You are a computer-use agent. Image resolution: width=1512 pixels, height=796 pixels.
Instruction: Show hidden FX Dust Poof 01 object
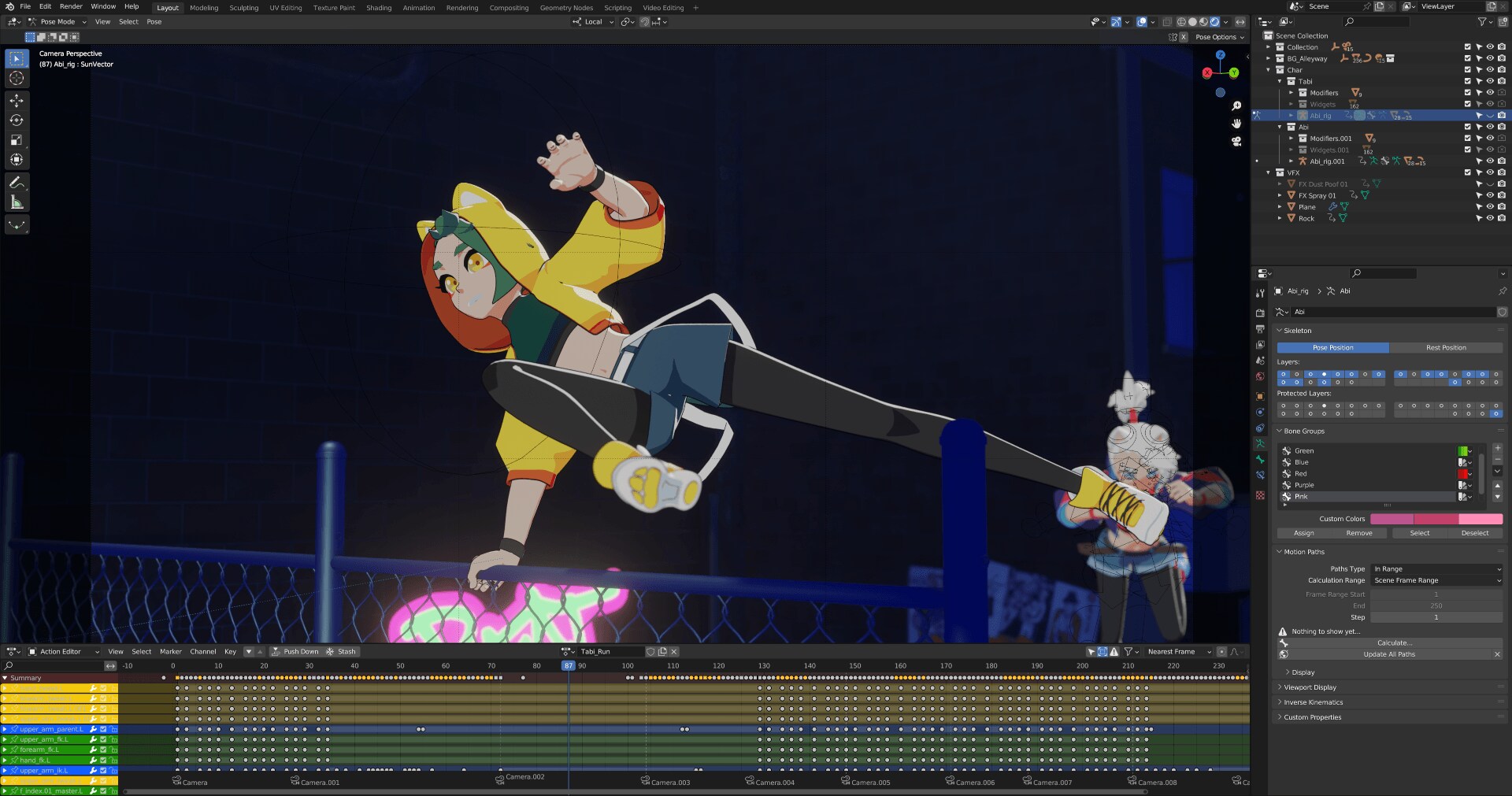coord(1490,184)
